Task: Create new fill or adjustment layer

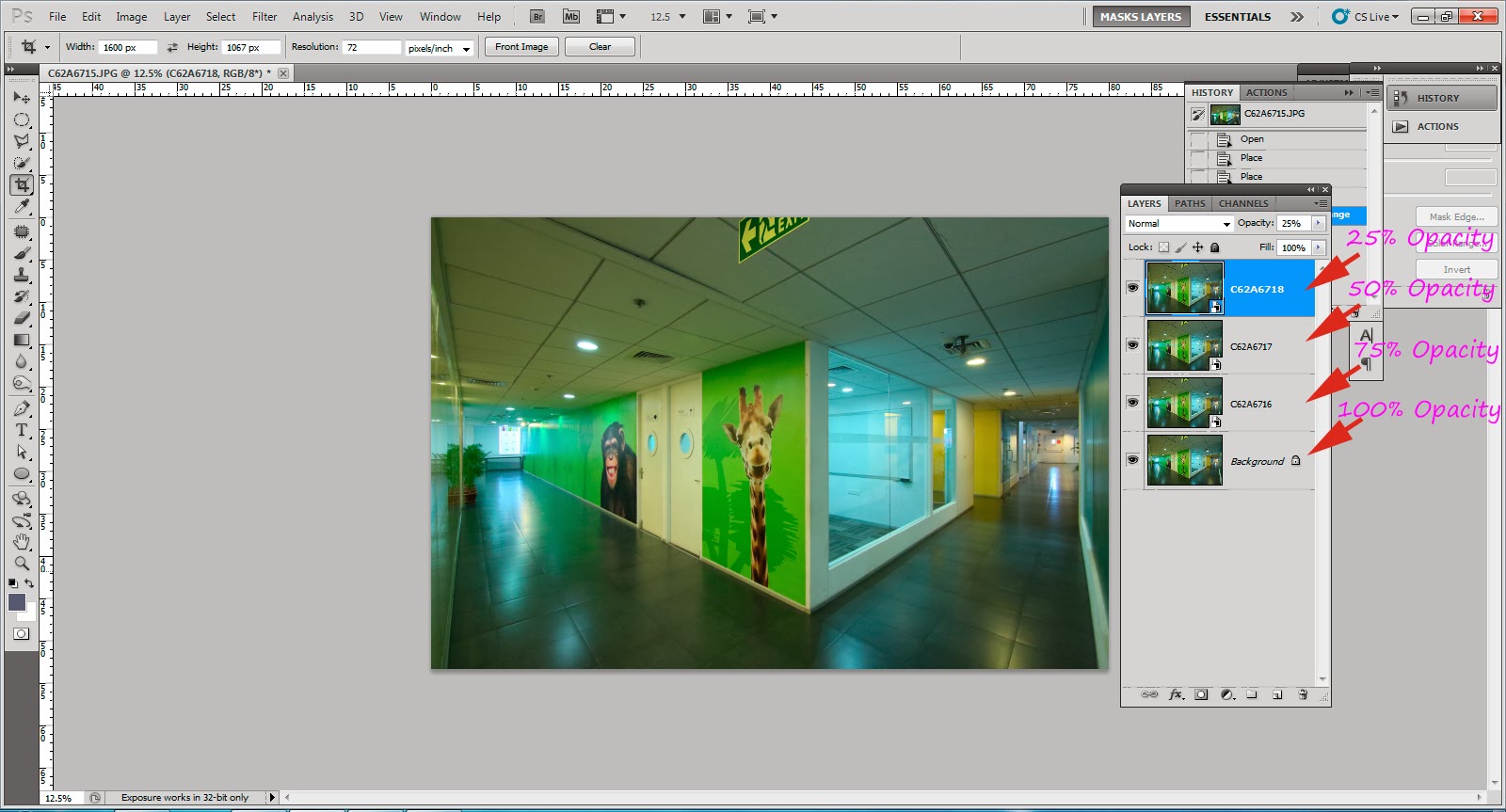Action: click(x=1227, y=694)
